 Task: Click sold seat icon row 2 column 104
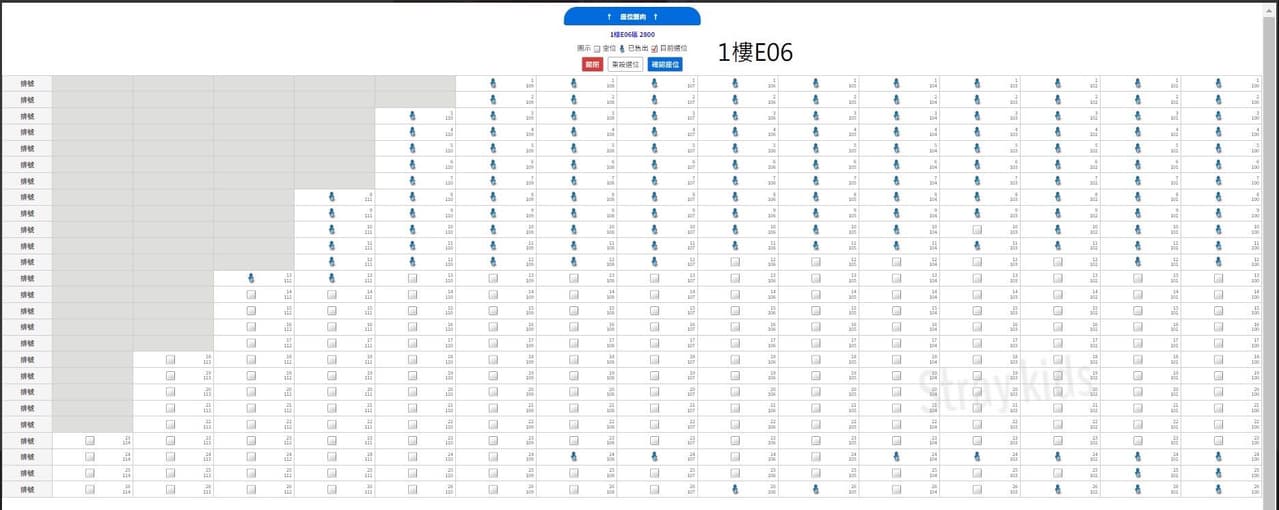click(x=896, y=100)
